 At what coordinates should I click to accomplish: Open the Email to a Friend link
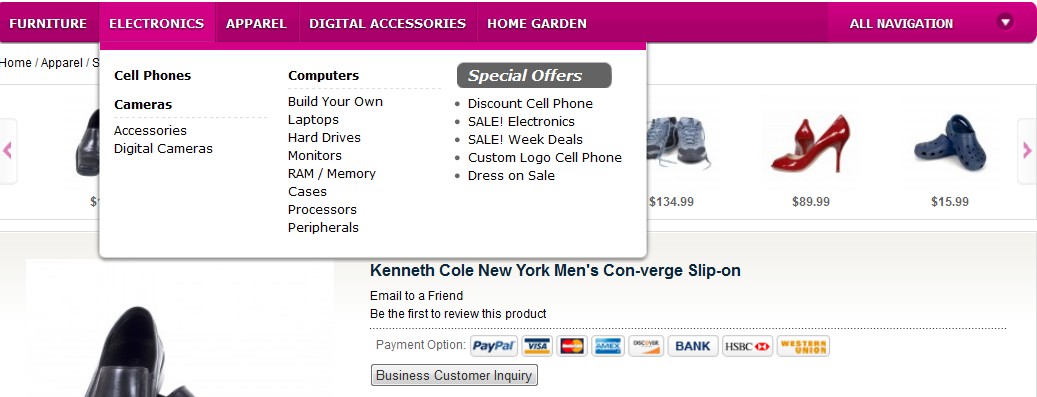click(417, 296)
